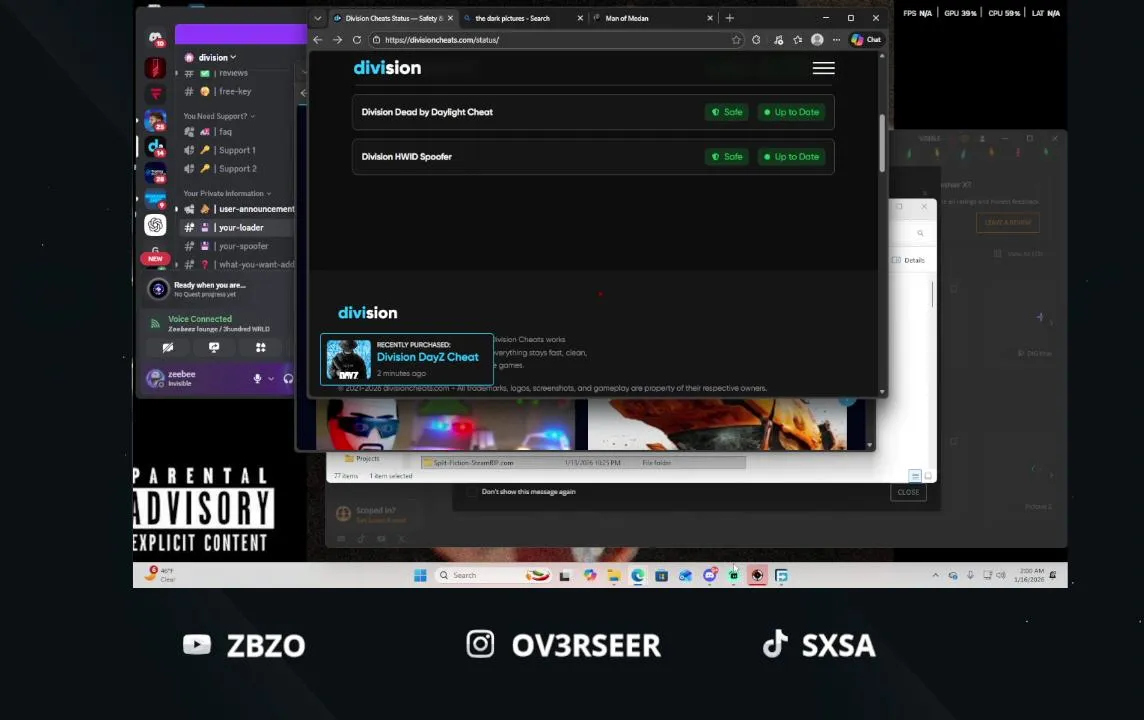Screen dimensions: 1144x720
Task: Click Up to Date badge for Dead by Daylight
Action: (792, 112)
